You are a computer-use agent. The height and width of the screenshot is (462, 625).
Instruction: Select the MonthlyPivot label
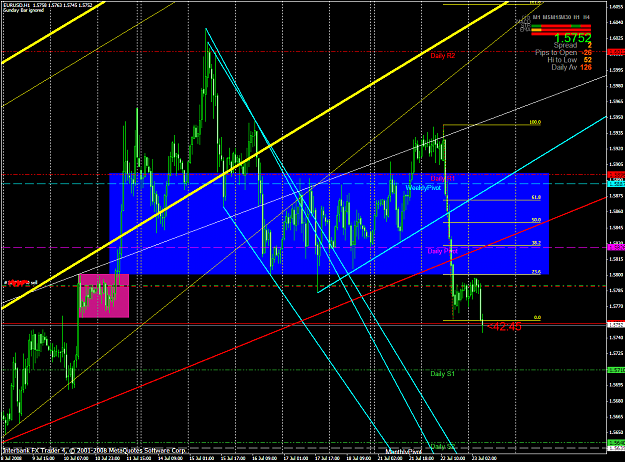click(403, 452)
